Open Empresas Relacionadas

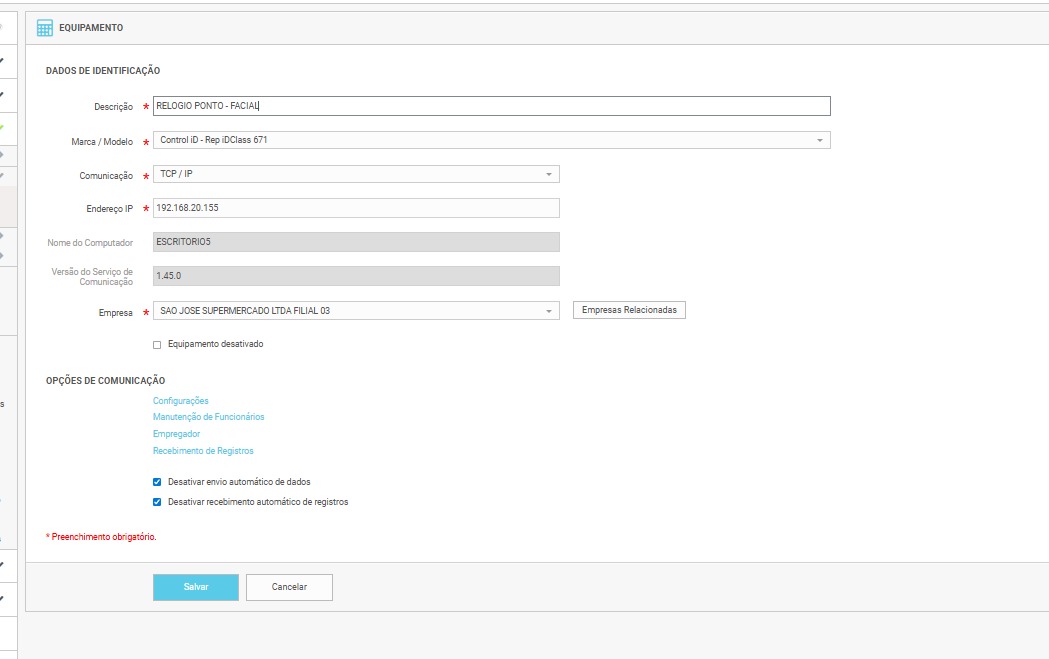point(629,310)
